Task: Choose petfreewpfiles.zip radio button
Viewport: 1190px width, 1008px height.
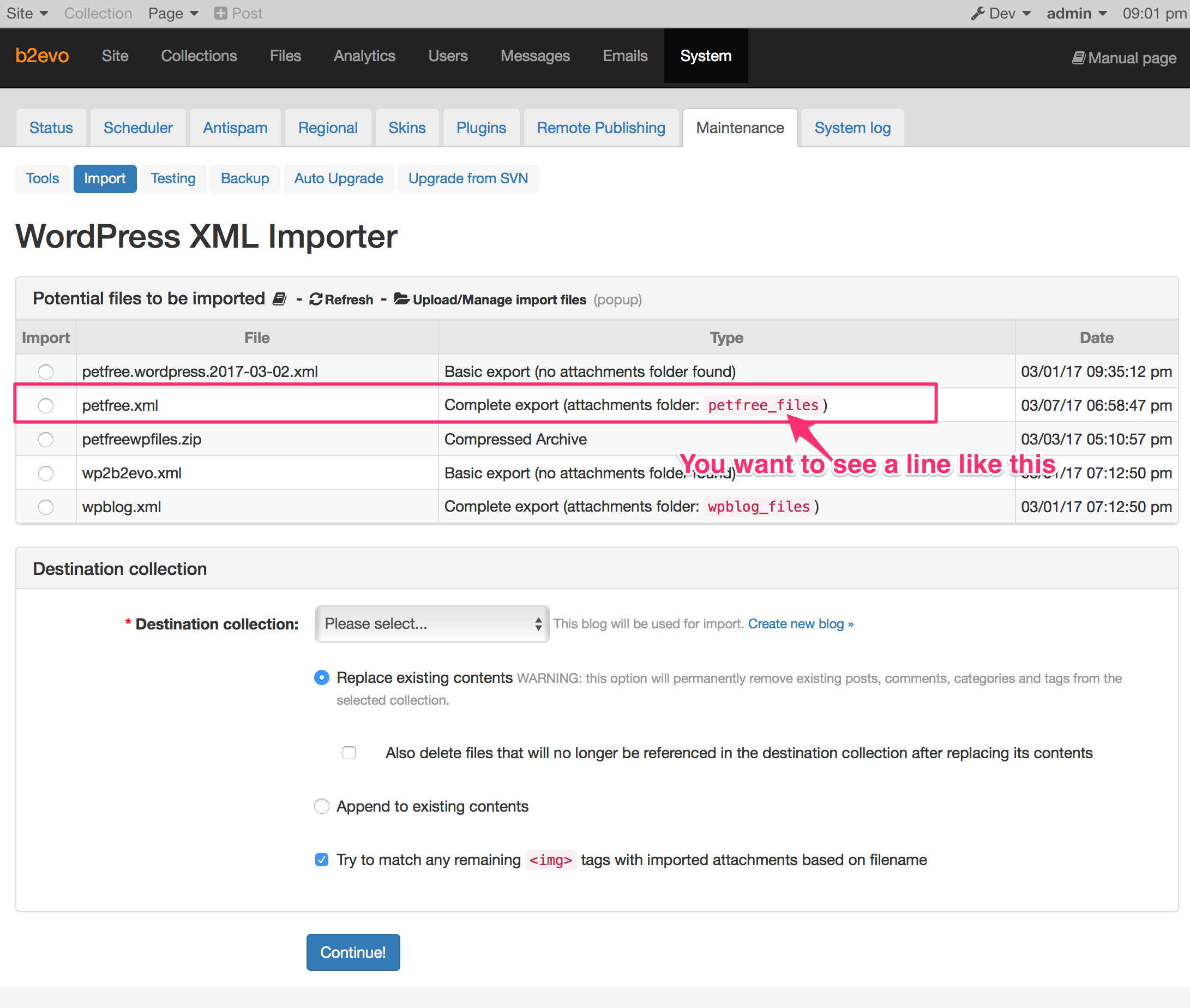Action: (46, 440)
